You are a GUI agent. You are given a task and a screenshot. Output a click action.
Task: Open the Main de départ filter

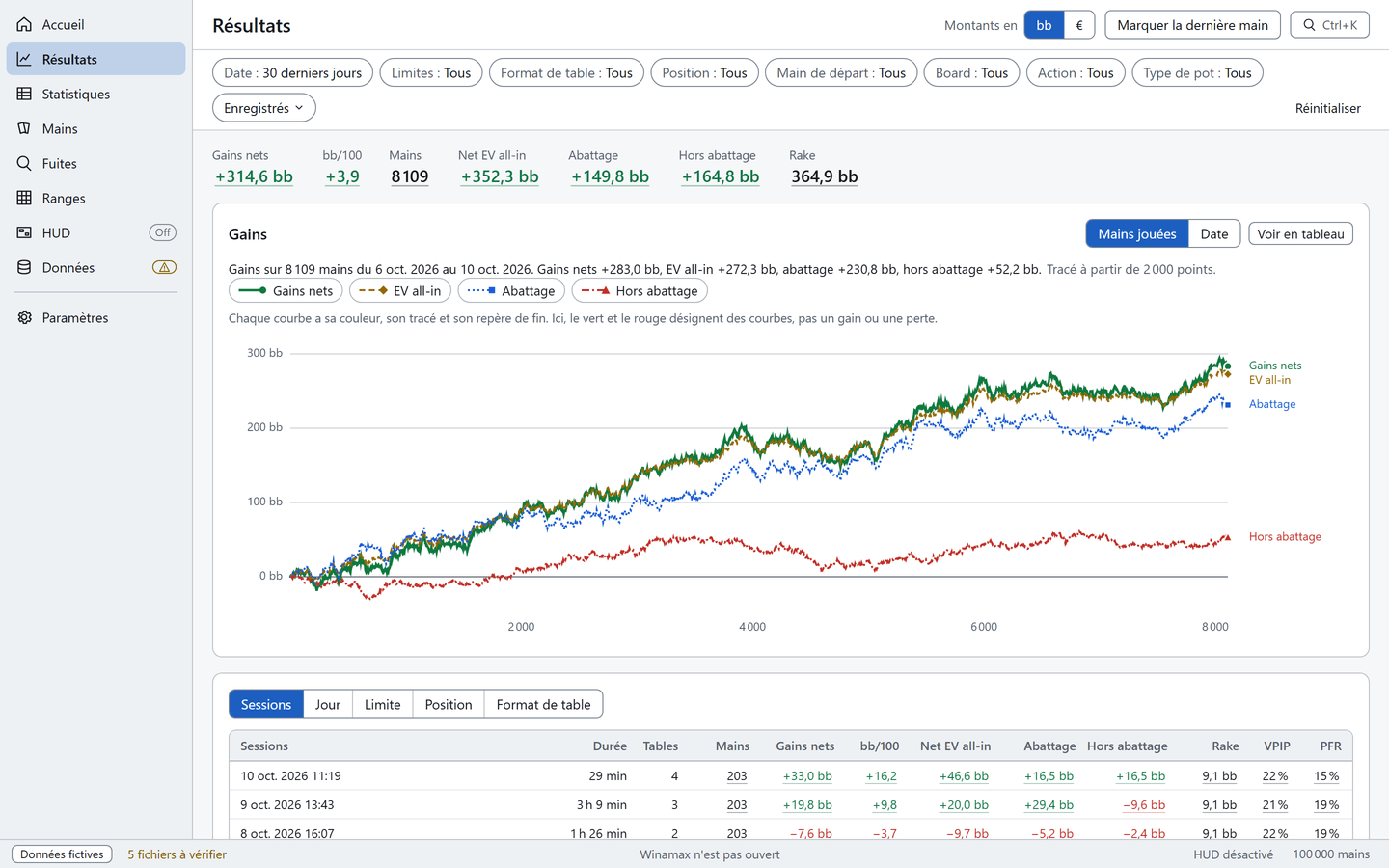coord(841,72)
